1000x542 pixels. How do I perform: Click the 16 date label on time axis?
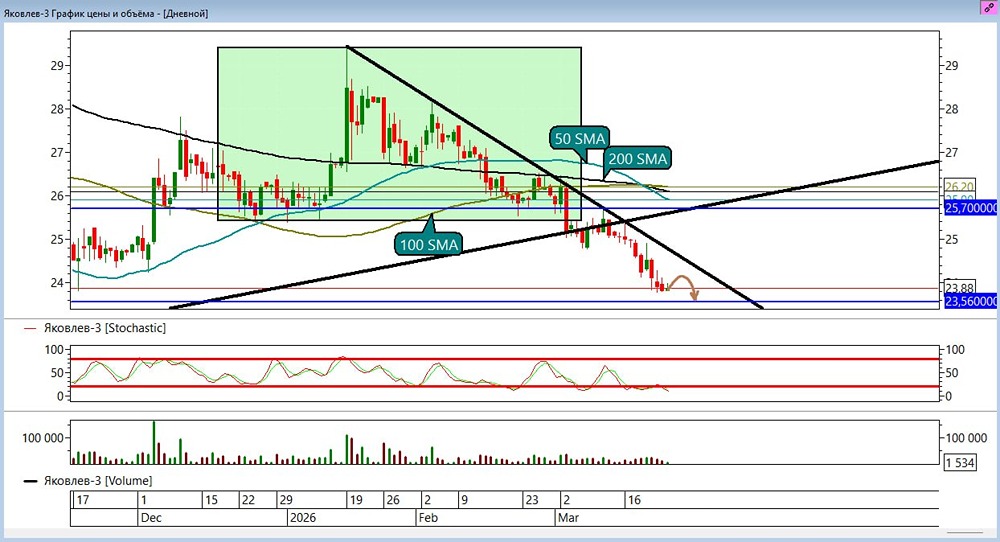(633, 500)
